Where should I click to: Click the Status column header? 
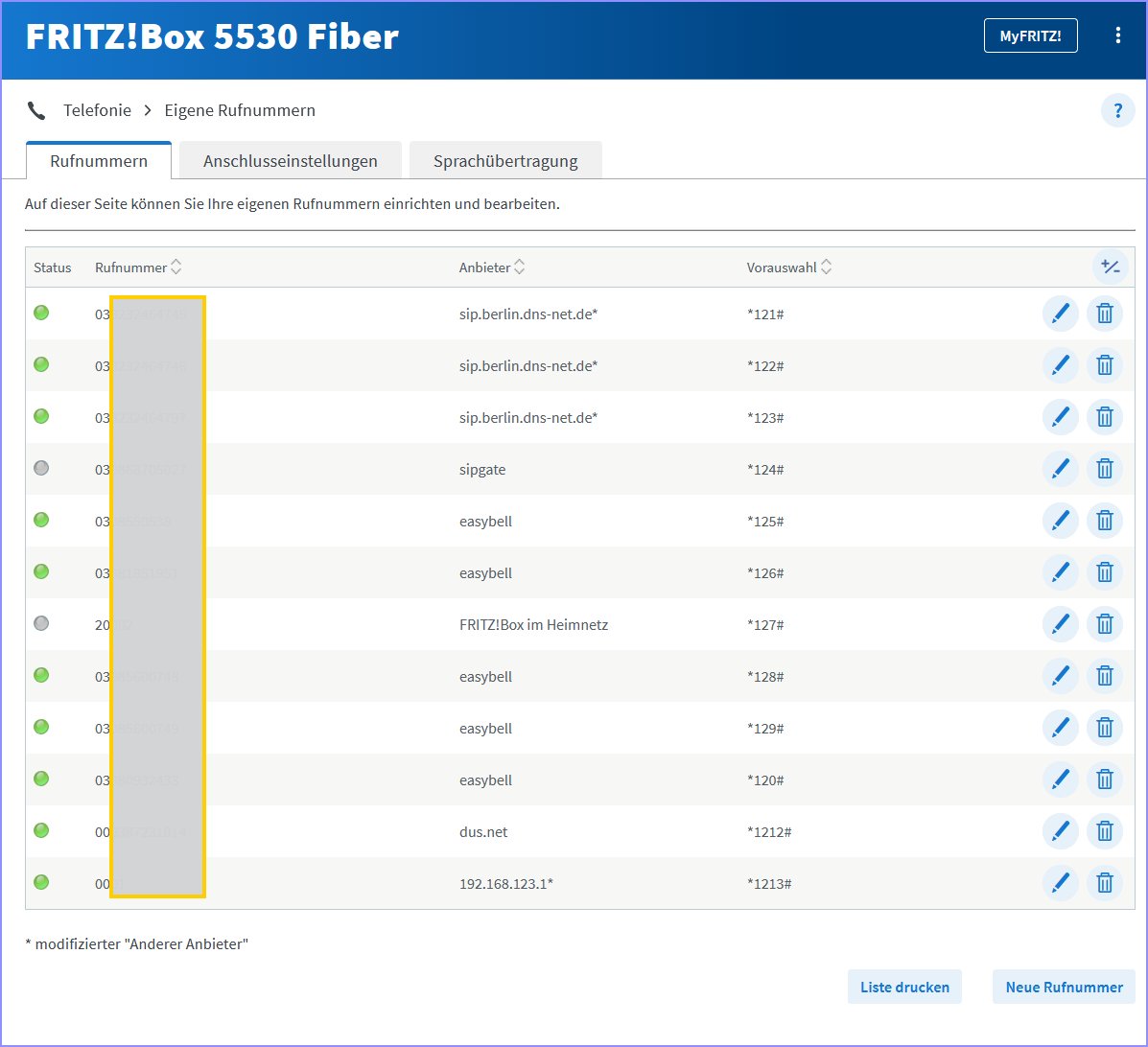52,268
